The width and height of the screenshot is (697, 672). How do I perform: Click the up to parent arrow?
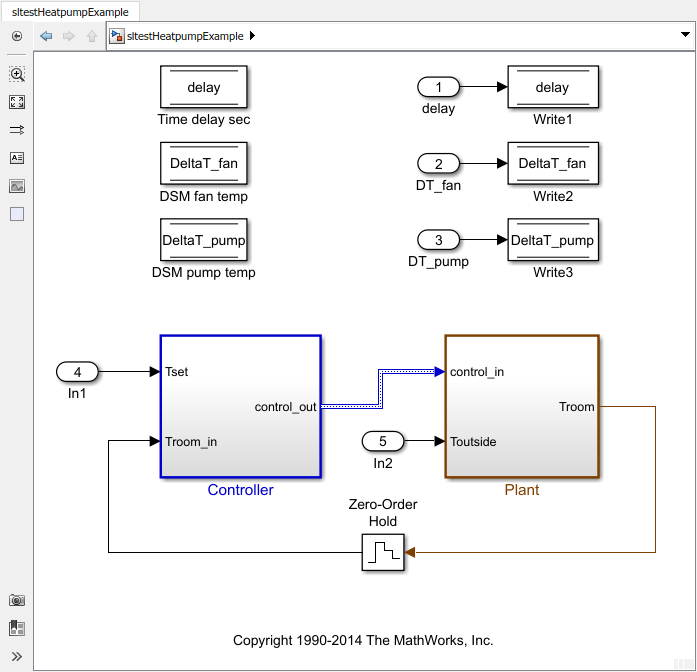coord(92,36)
